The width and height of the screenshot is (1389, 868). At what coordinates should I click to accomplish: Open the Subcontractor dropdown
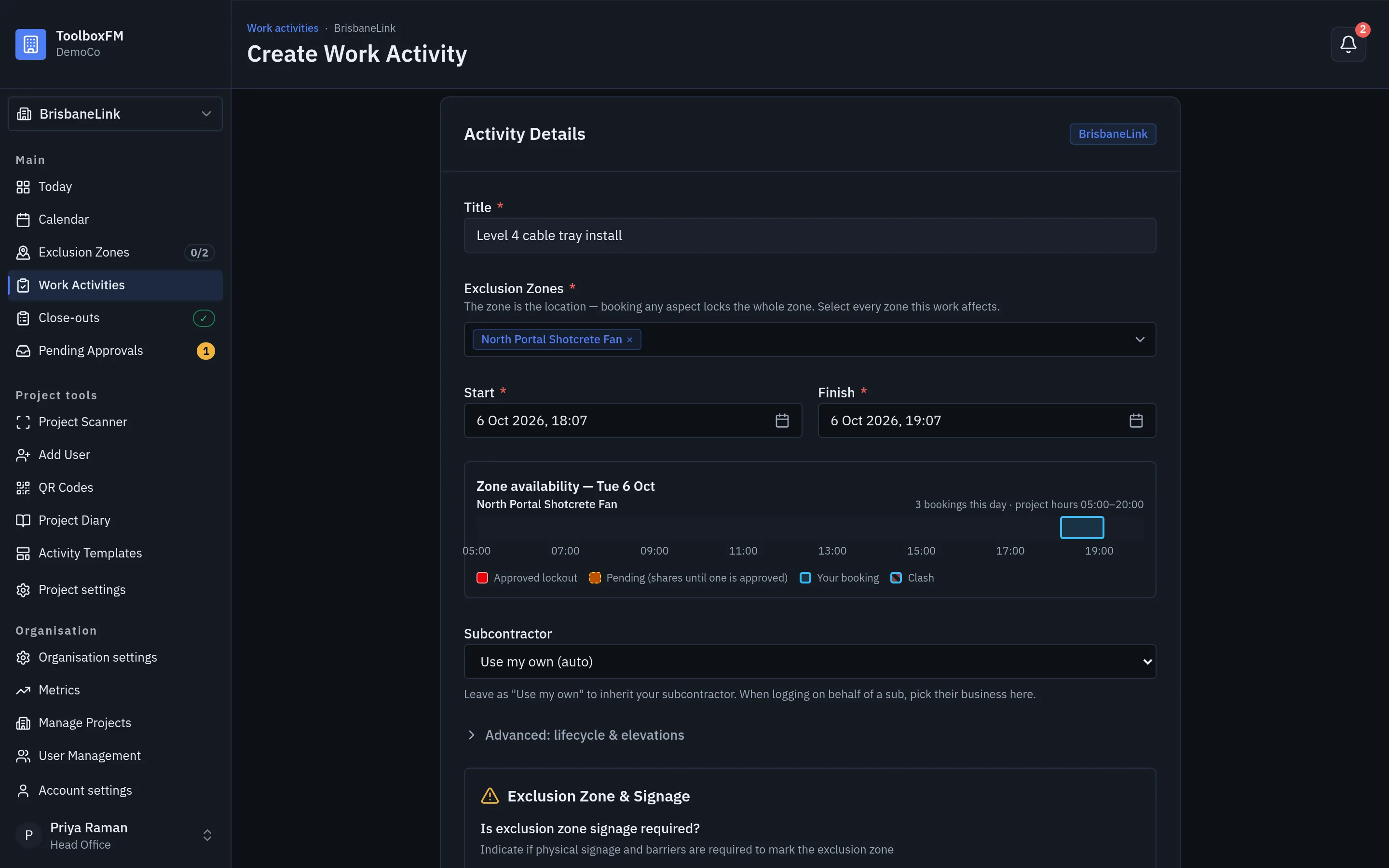point(809,661)
